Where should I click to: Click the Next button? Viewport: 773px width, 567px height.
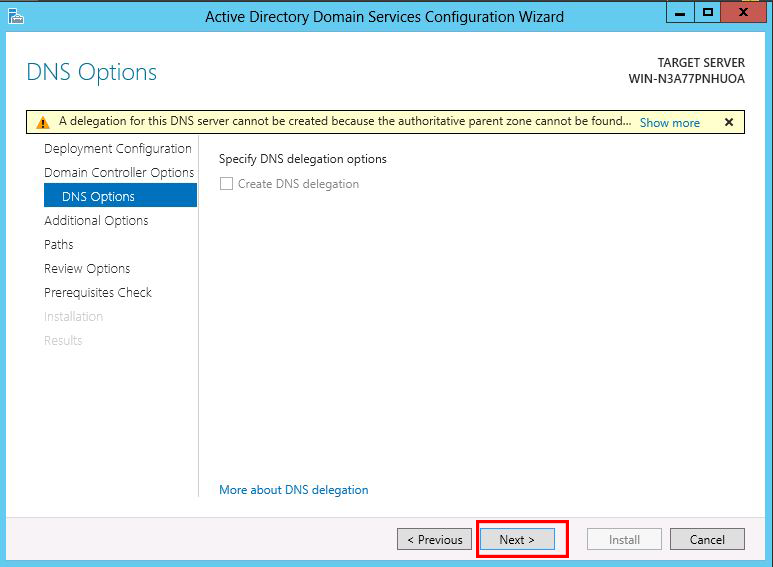click(x=517, y=539)
